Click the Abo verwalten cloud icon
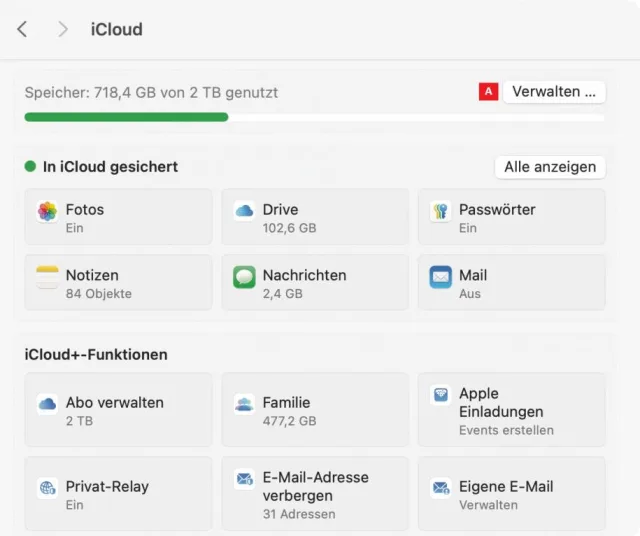Viewport: 640px width, 536px height. click(47, 404)
